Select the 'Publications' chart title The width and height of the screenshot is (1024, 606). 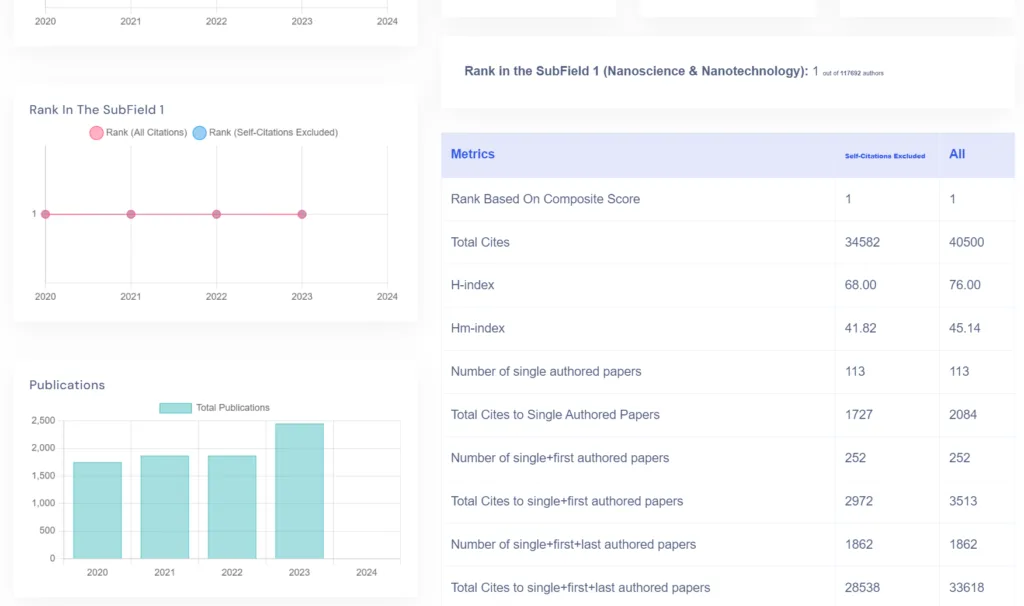point(67,385)
